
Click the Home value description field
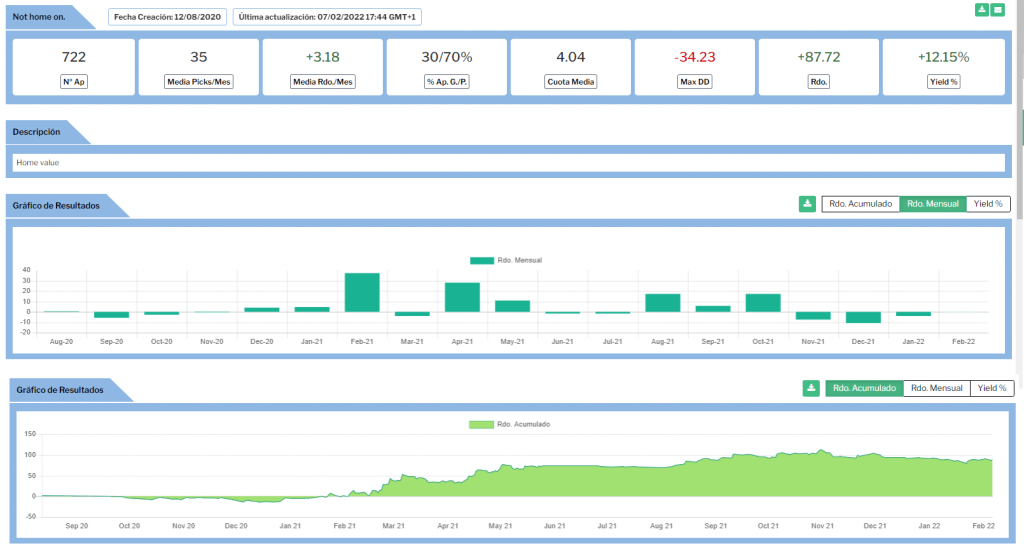coord(509,162)
